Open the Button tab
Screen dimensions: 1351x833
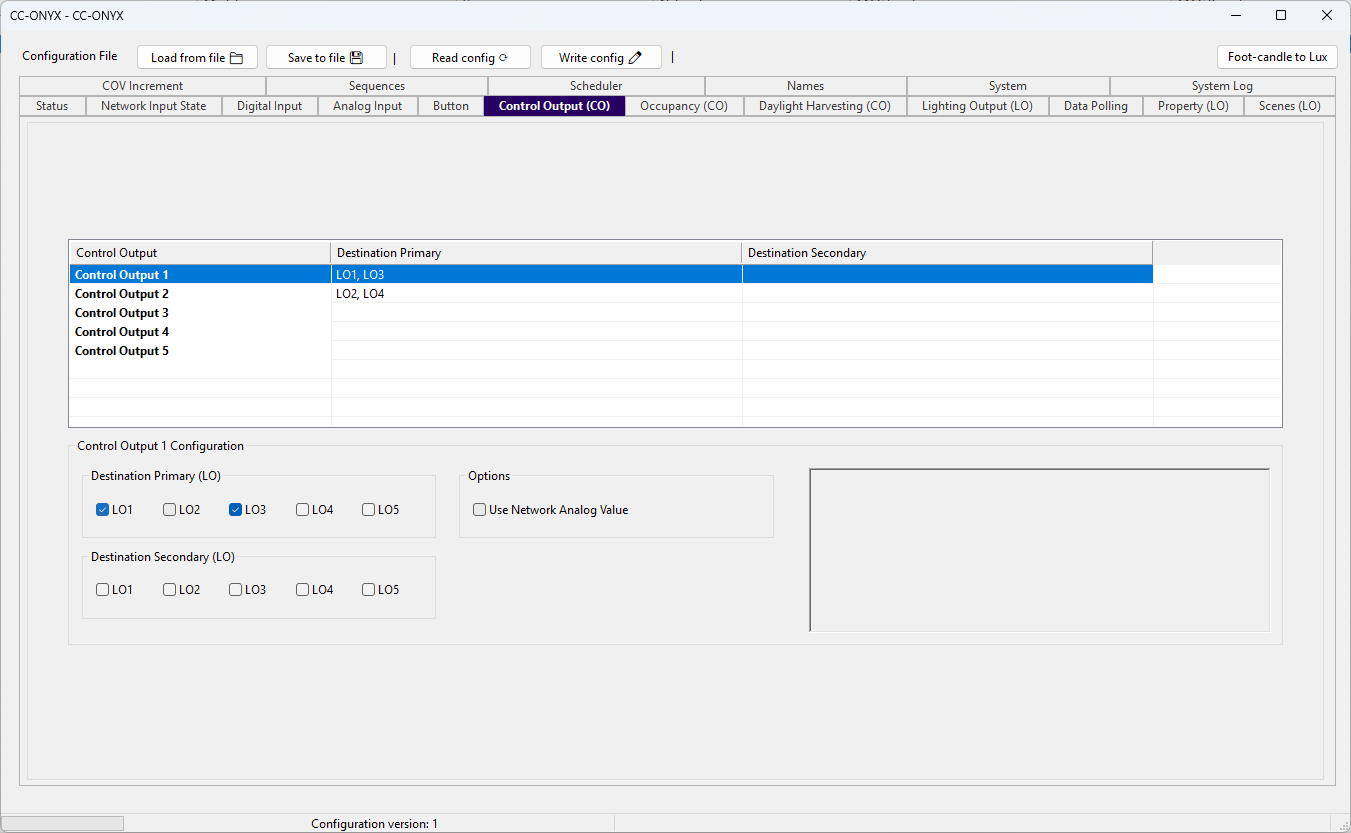[x=451, y=106]
